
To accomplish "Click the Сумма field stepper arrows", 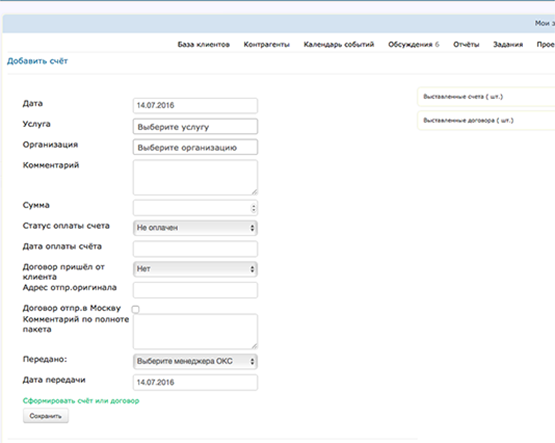I will 253,208.
